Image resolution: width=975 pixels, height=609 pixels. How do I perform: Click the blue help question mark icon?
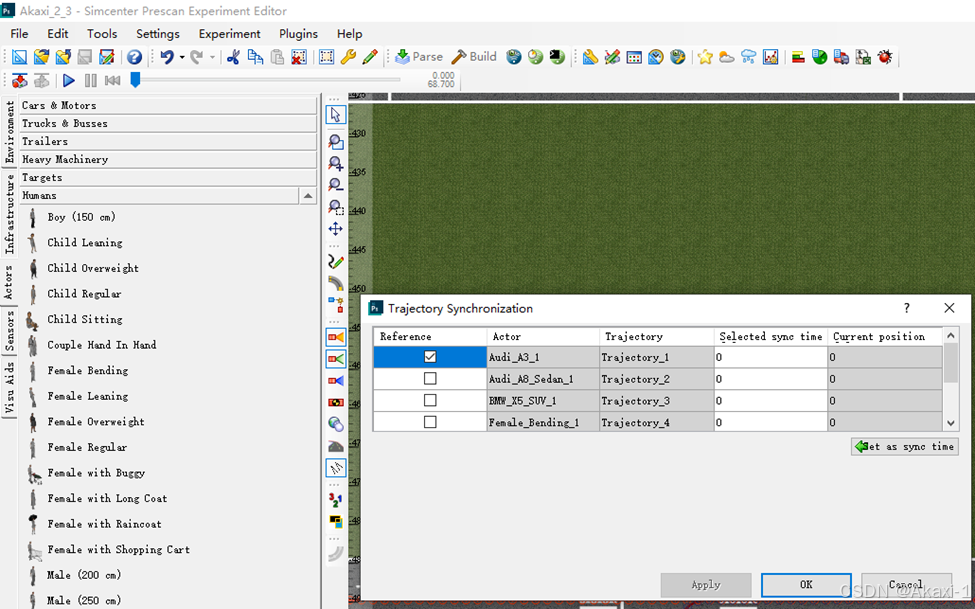click(134, 57)
